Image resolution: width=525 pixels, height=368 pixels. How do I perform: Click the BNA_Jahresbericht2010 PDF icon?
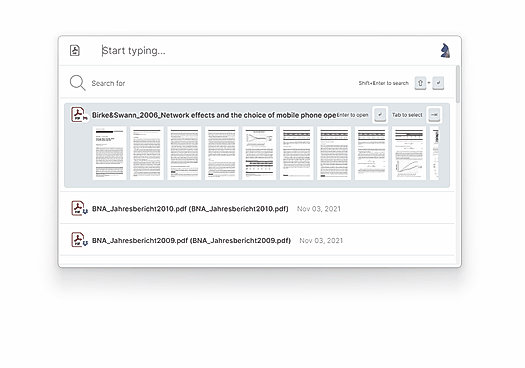[x=79, y=208]
